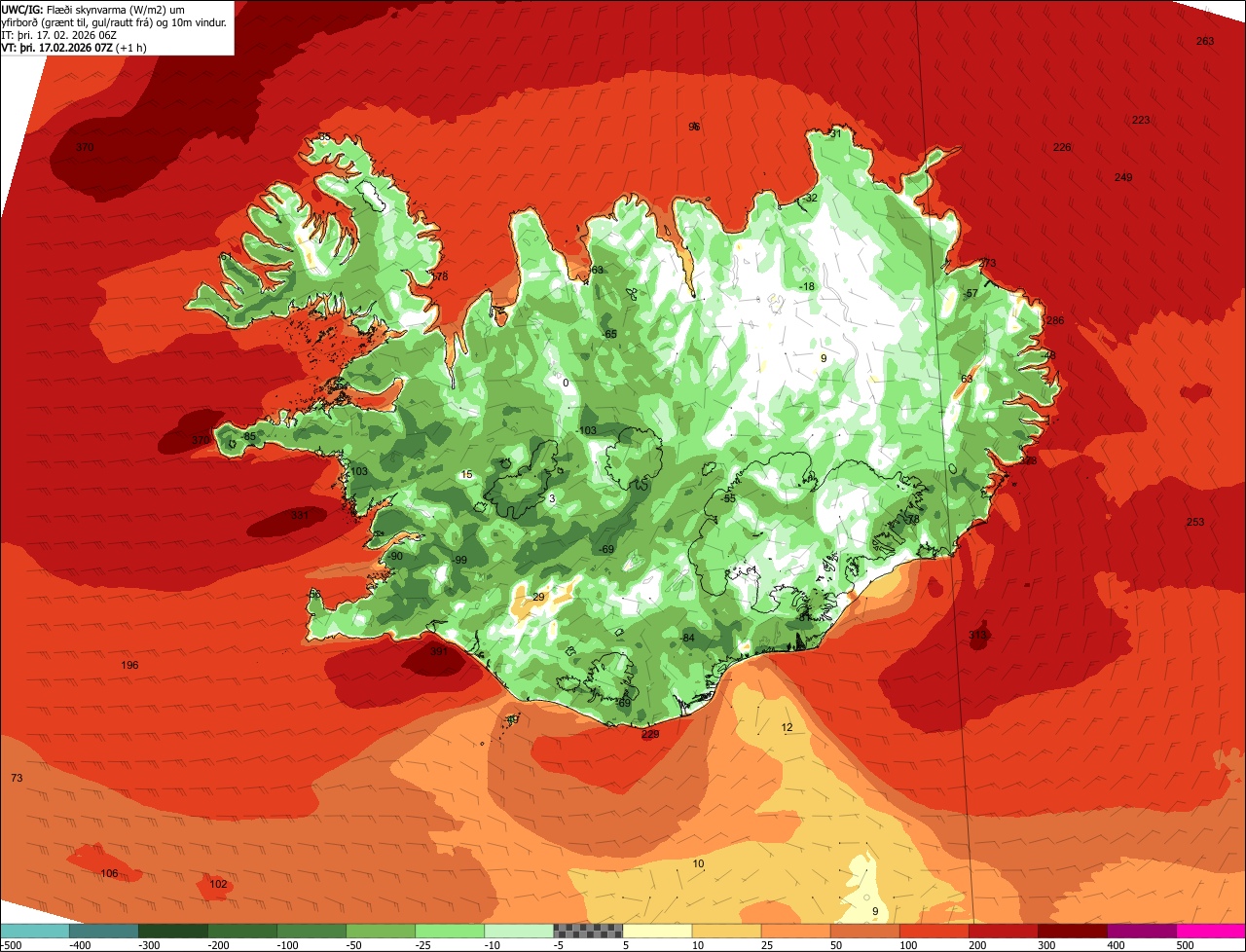Click the 'VT: þri. 17.02.2026 07Z (+1 h)' line
The image size is (1246, 952).
74,47
